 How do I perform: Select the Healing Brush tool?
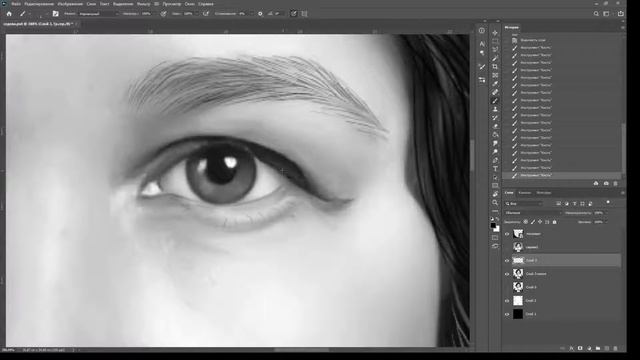coord(495,93)
